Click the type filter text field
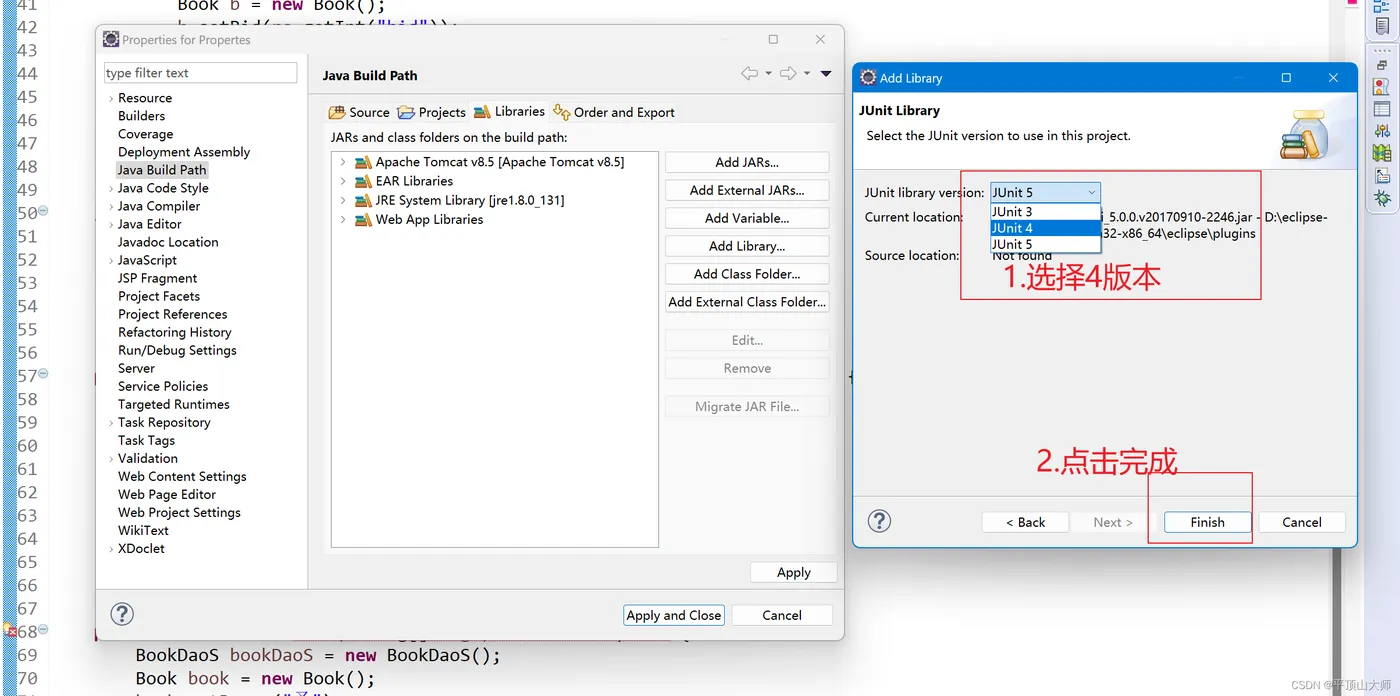The height and width of the screenshot is (696, 1400). [x=201, y=73]
